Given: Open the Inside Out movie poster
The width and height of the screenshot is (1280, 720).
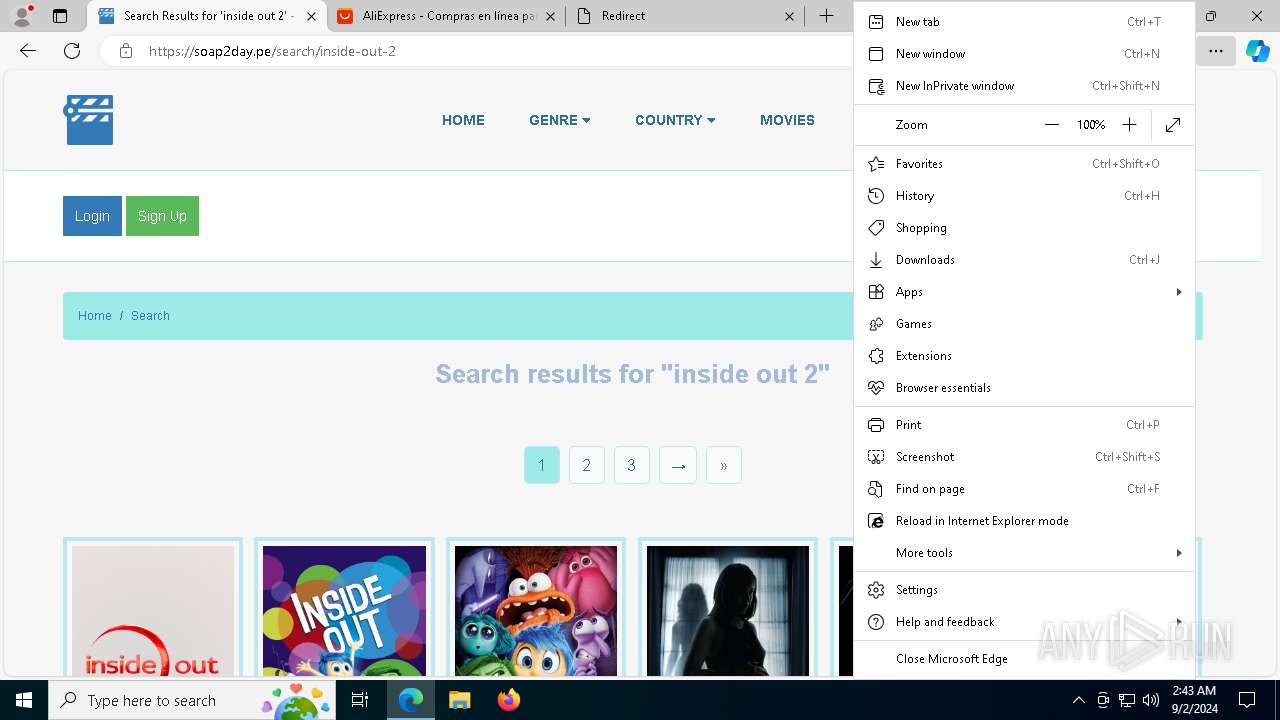Looking at the screenshot, I should (x=344, y=610).
